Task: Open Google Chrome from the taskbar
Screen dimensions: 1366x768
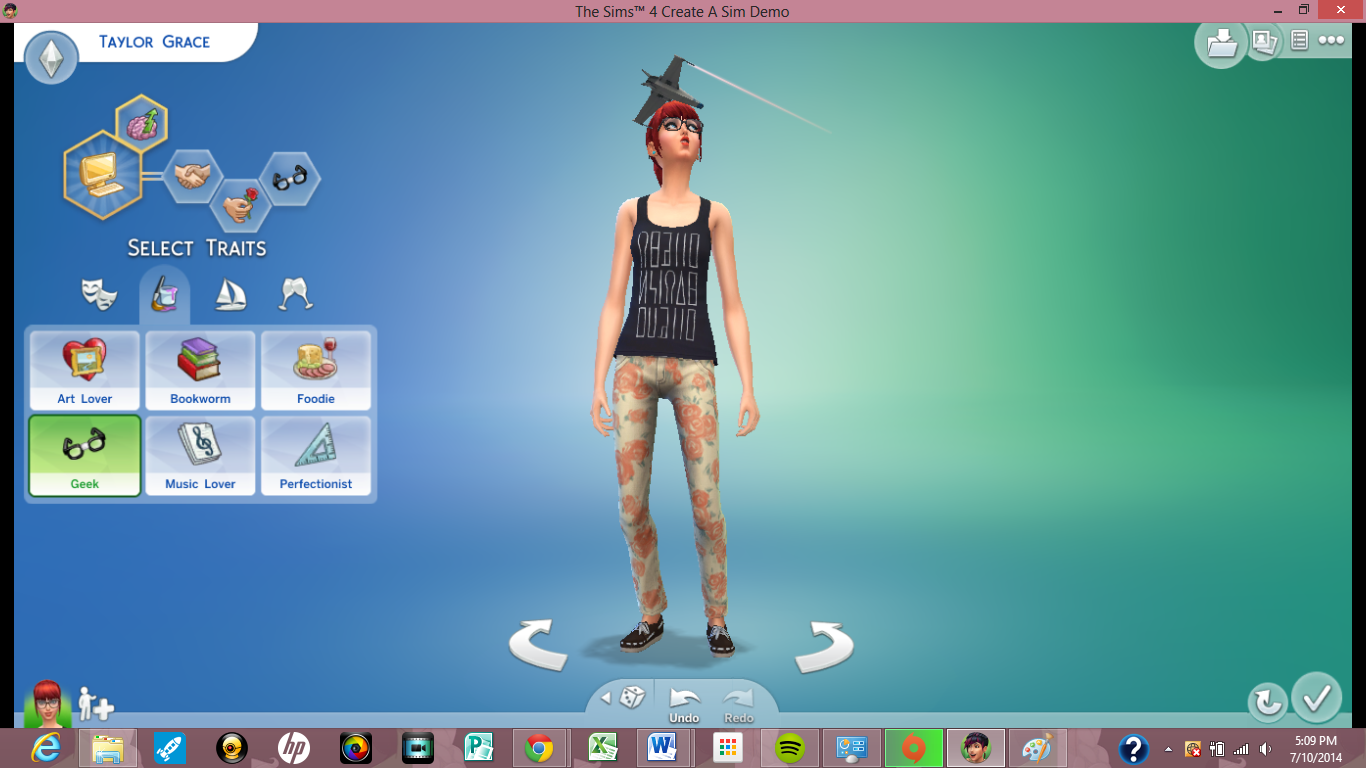Action: point(540,748)
